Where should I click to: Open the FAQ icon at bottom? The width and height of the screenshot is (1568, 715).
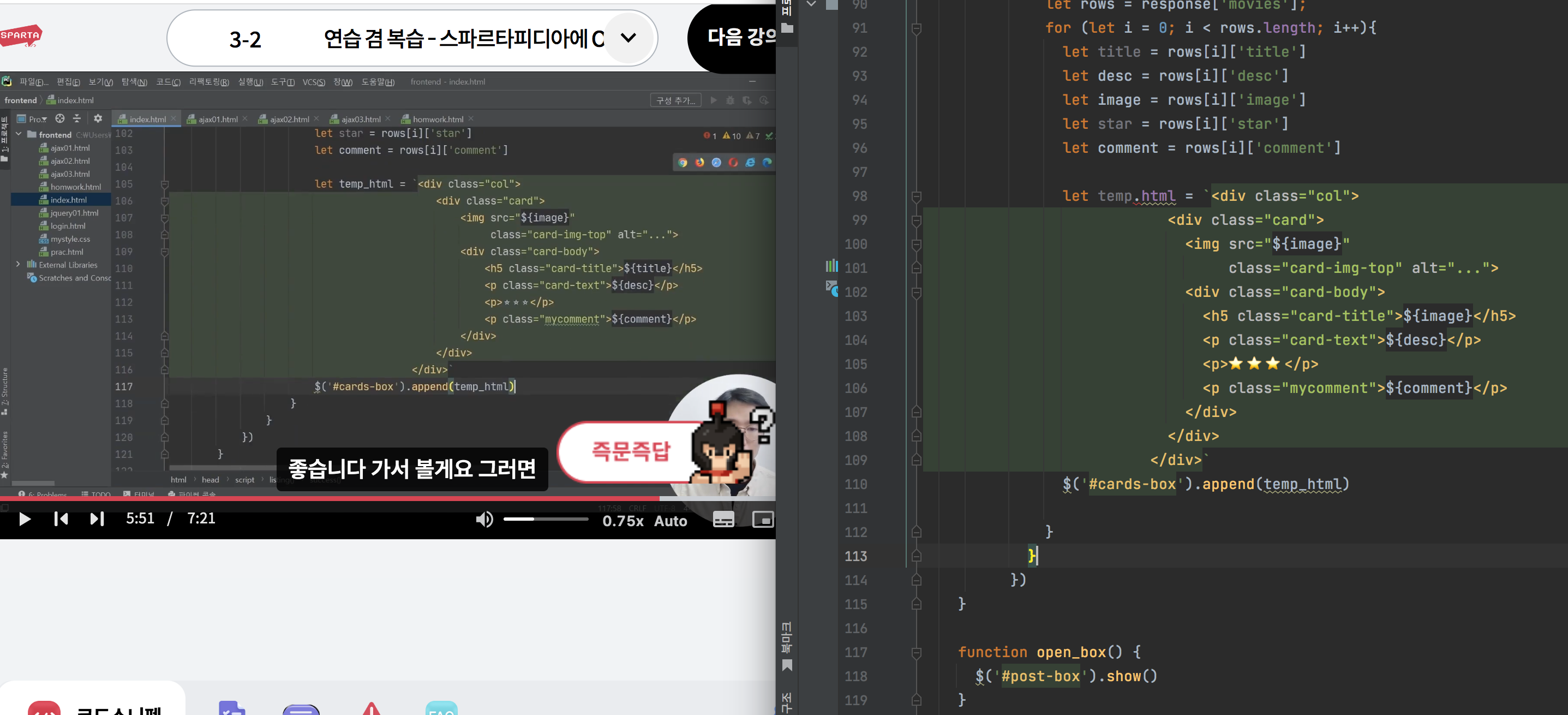441,708
